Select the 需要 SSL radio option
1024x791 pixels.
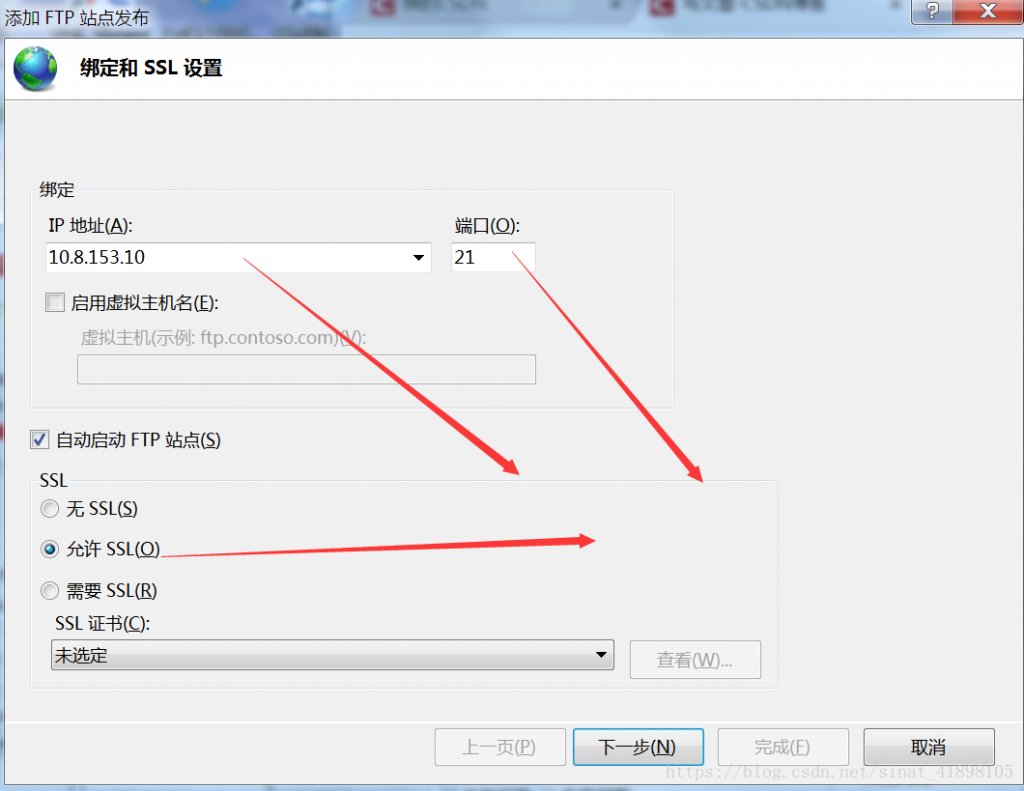coord(50,591)
